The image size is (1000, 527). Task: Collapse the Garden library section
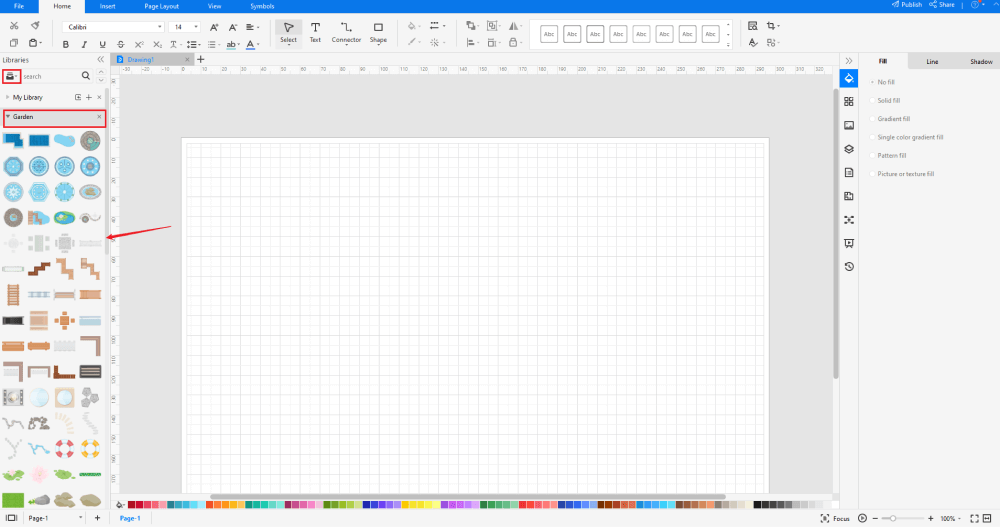pos(8,117)
